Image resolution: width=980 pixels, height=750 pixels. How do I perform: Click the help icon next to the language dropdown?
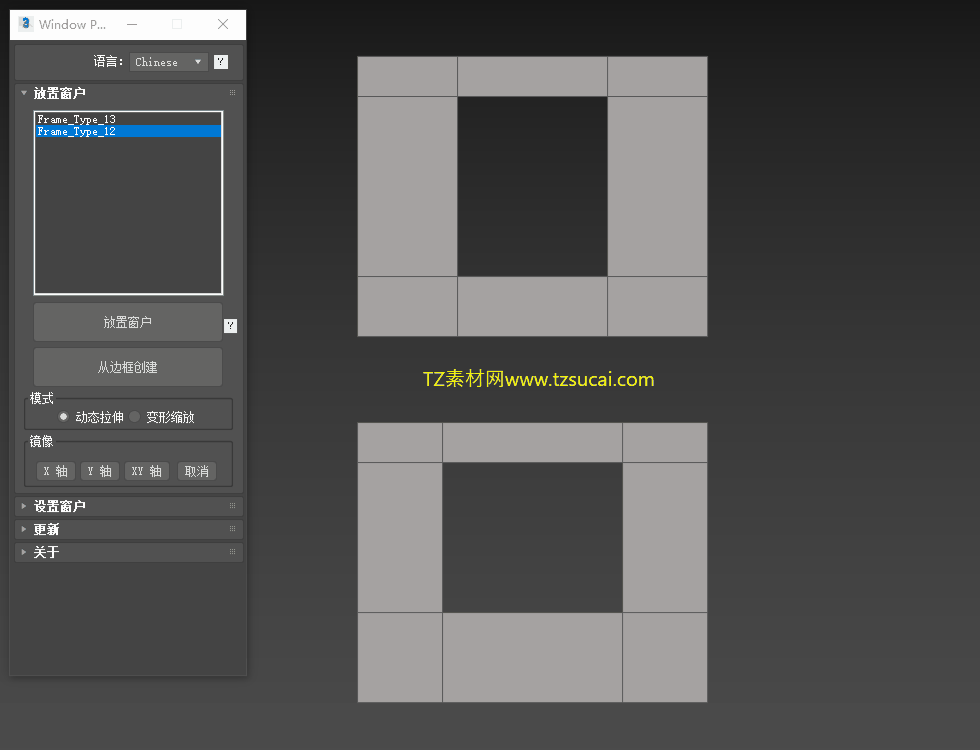221,62
